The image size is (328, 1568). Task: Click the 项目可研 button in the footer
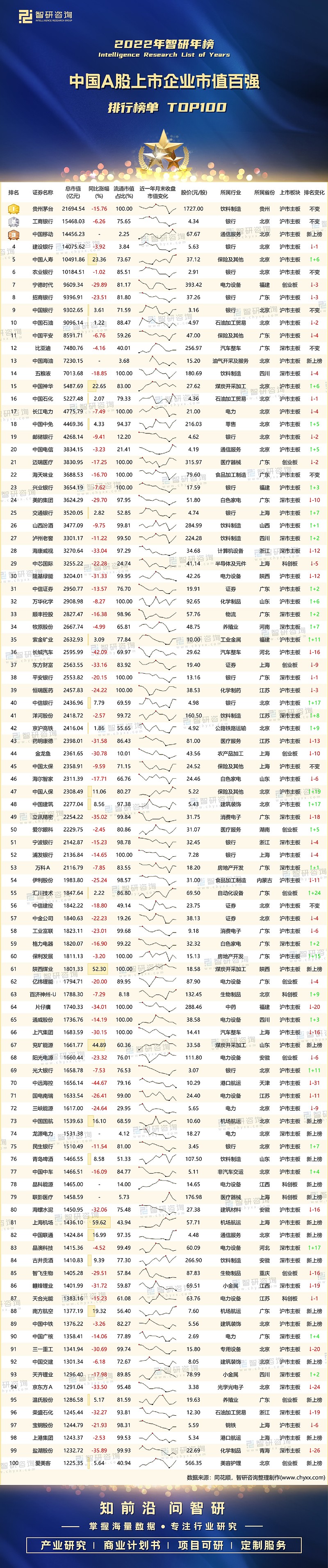tap(200, 1545)
